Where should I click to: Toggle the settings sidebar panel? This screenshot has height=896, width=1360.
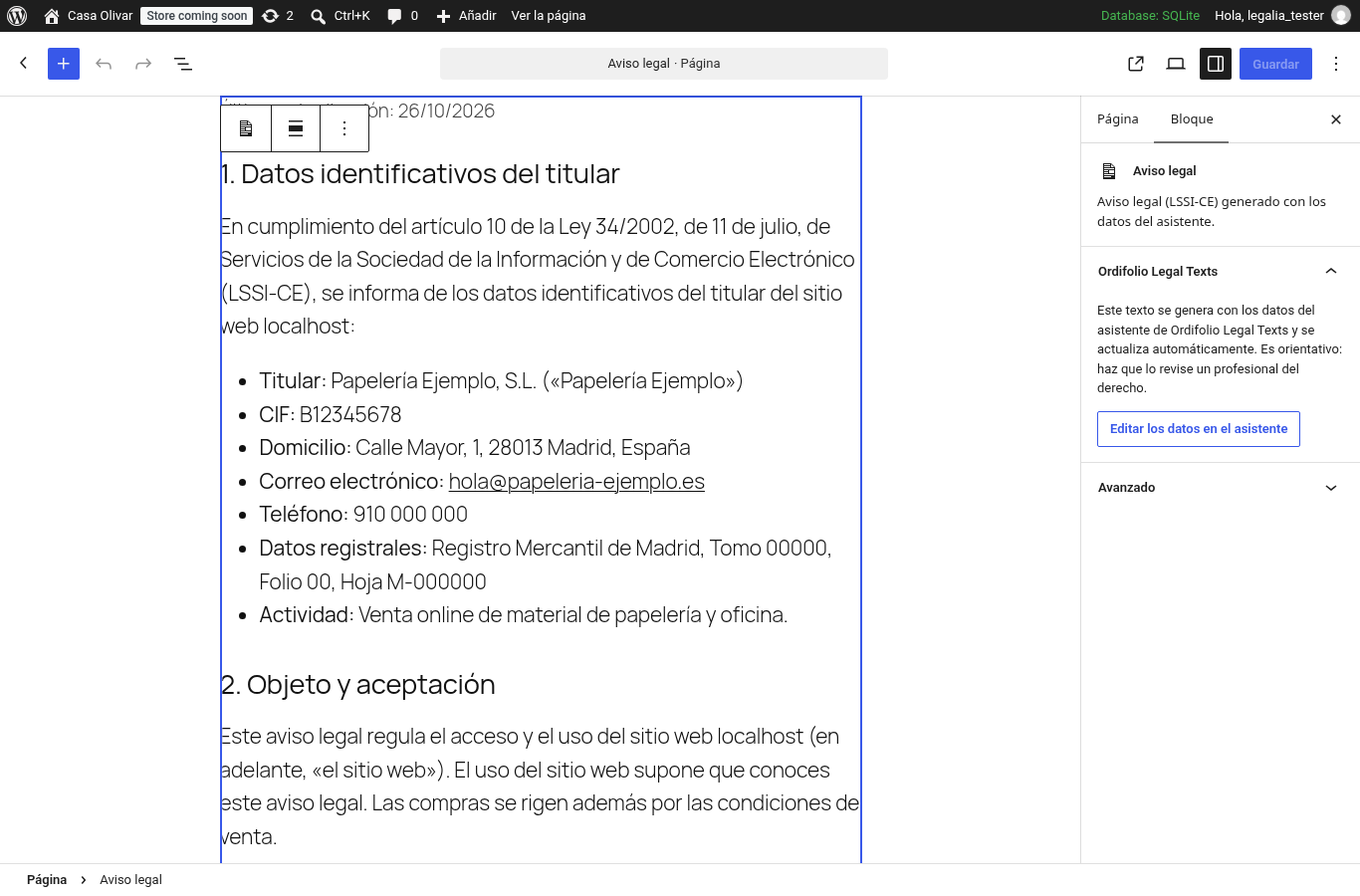point(1216,64)
